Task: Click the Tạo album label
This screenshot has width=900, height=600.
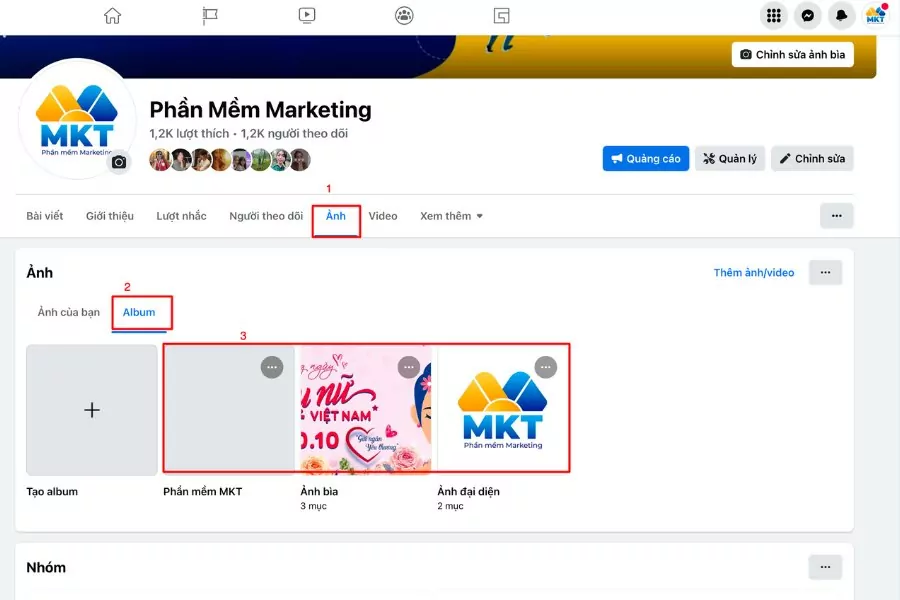Action: (52, 491)
